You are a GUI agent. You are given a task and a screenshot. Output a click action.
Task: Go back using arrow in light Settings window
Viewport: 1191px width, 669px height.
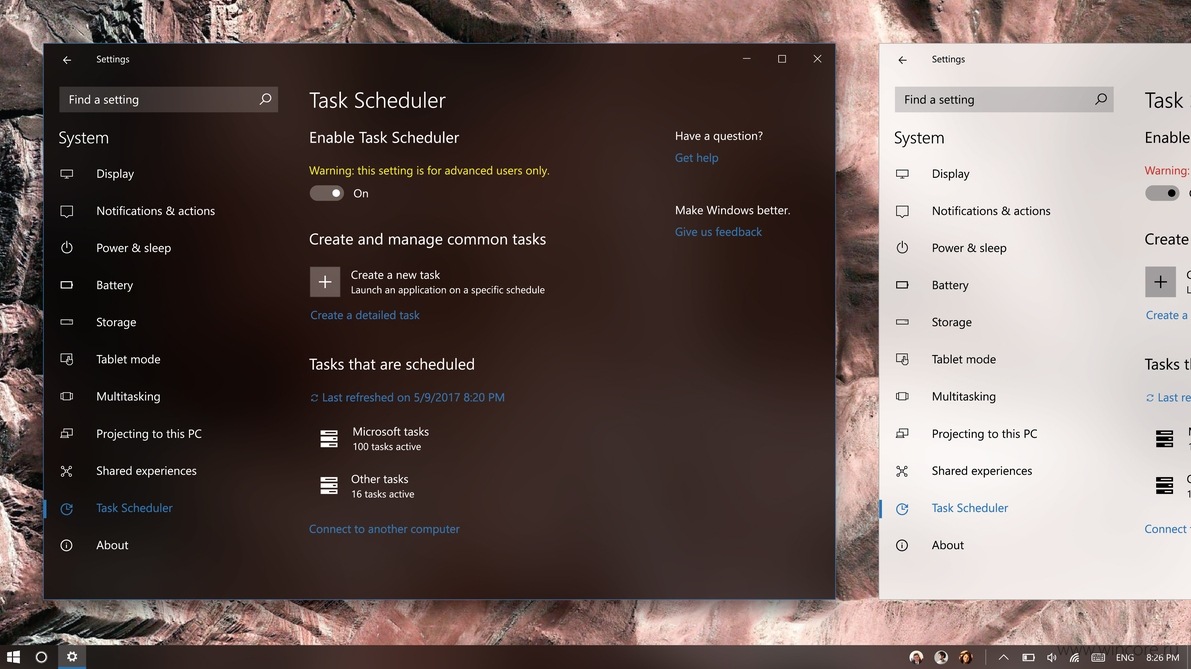pyautogui.click(x=902, y=59)
